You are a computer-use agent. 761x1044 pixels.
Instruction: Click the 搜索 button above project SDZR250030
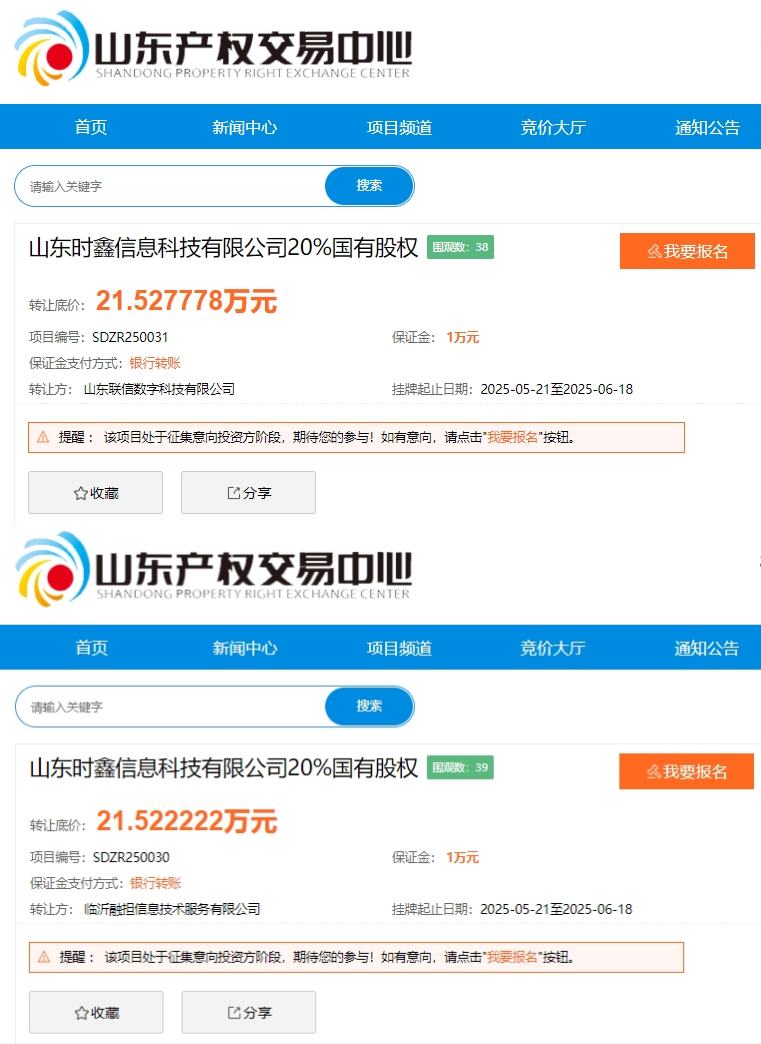pos(369,706)
